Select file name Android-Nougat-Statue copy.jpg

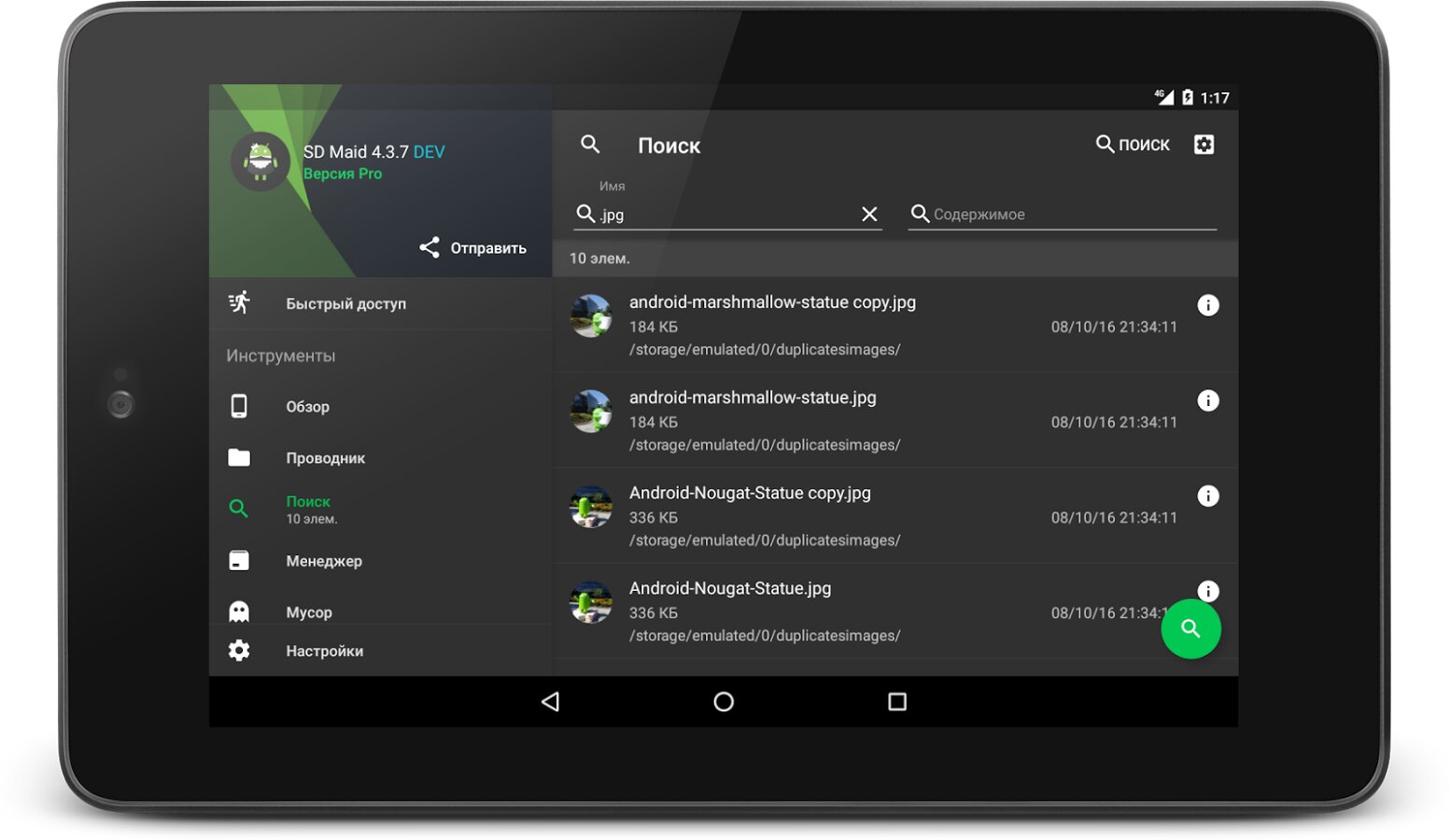coord(750,493)
